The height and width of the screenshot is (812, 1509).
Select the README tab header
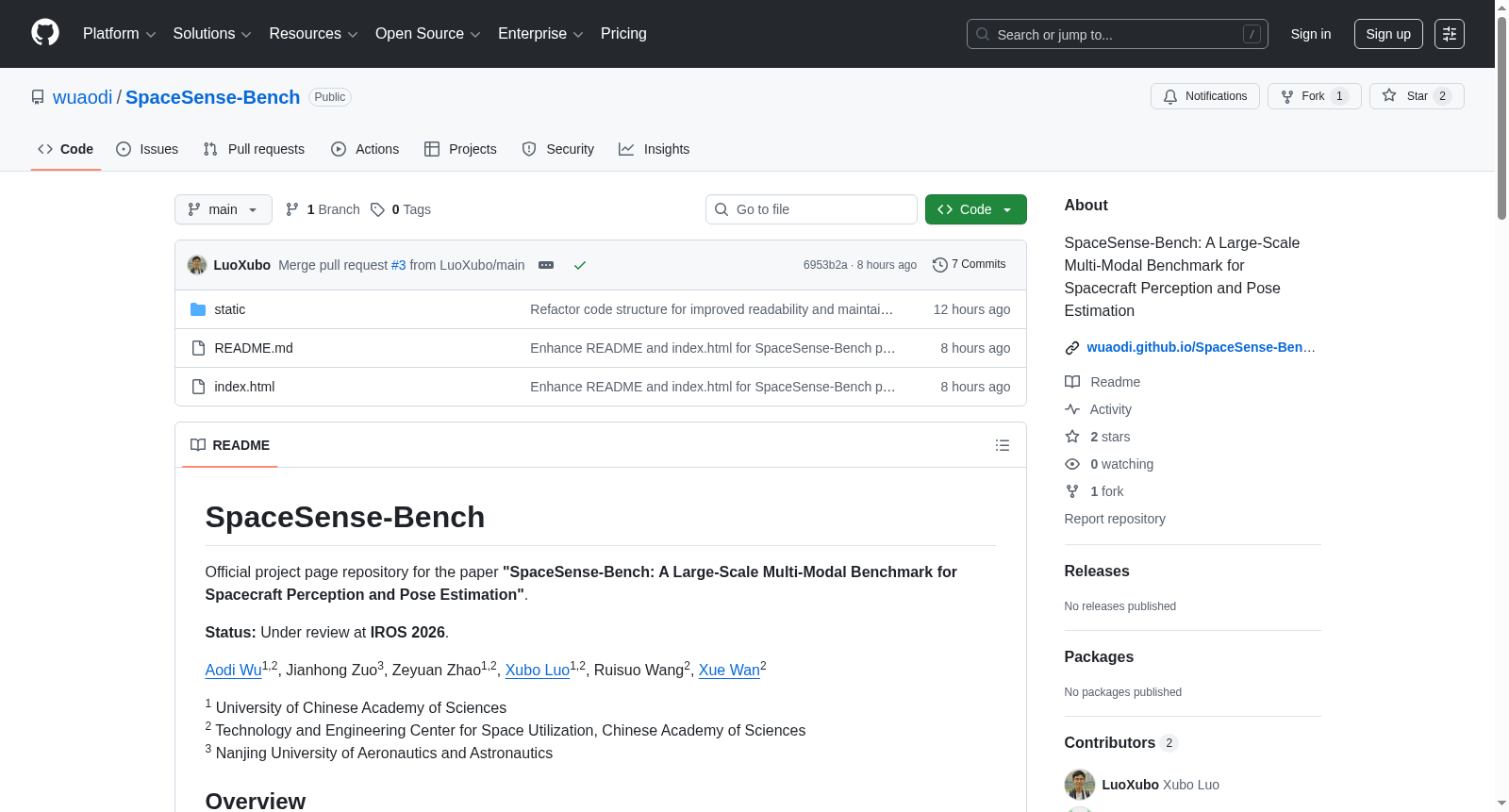pos(230,445)
